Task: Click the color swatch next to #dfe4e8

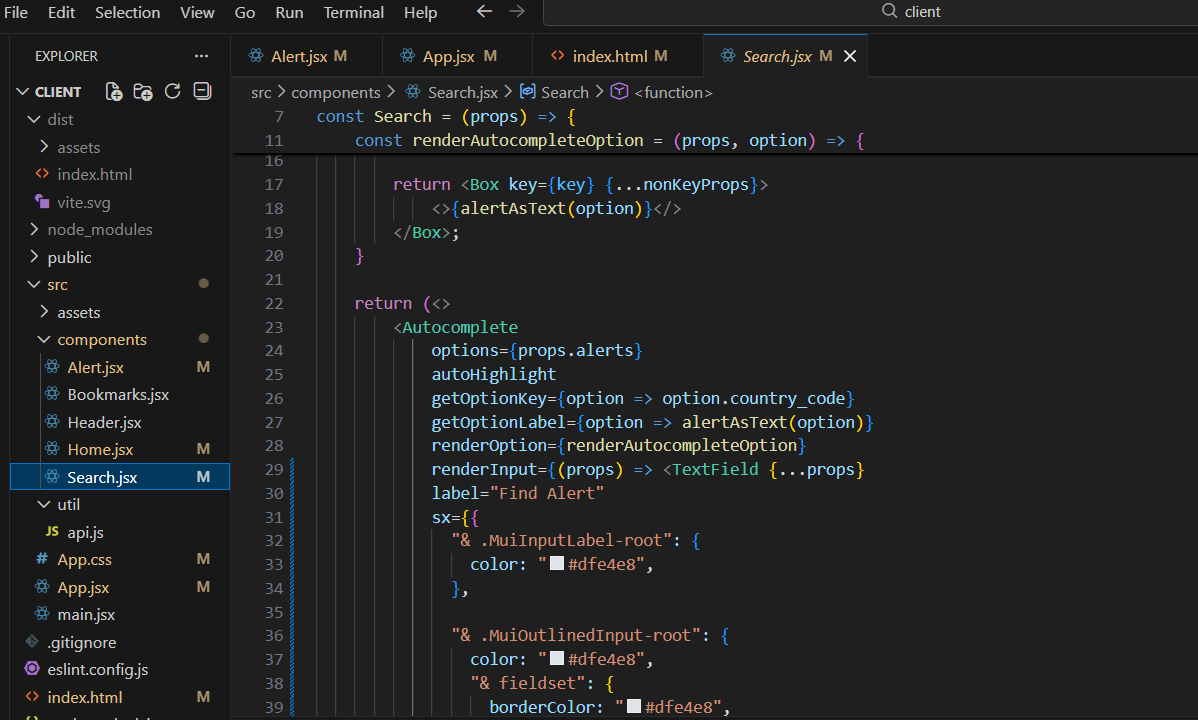Action: tap(556, 563)
